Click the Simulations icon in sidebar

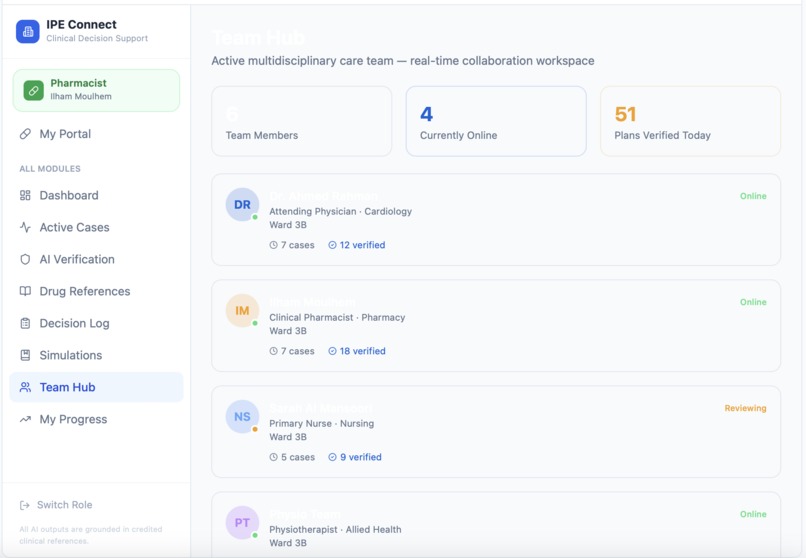[x=25, y=355]
